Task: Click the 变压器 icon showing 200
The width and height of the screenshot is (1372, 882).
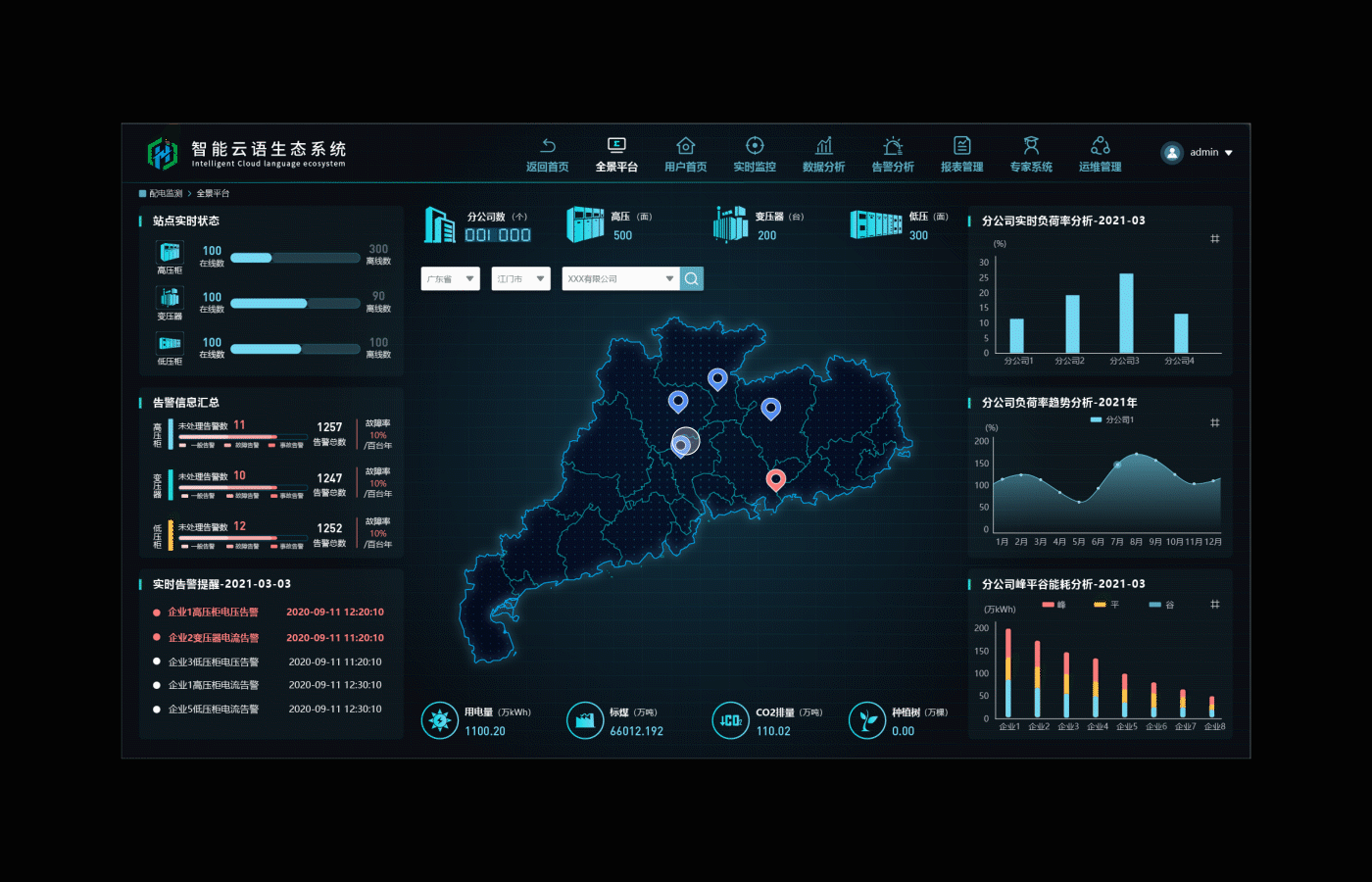Action: [731, 224]
